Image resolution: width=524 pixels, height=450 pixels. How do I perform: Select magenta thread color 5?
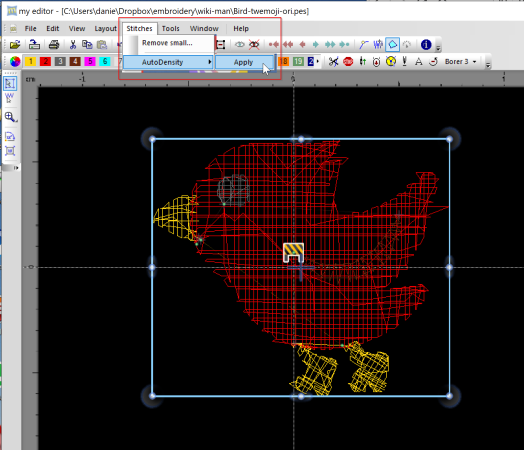tap(90, 61)
